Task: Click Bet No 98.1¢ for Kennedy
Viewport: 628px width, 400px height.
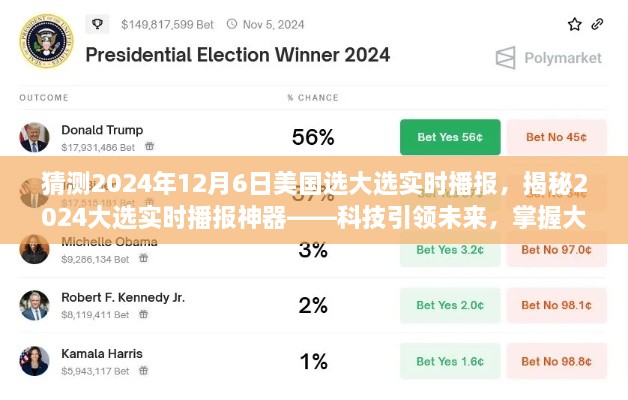Action: coord(557,306)
